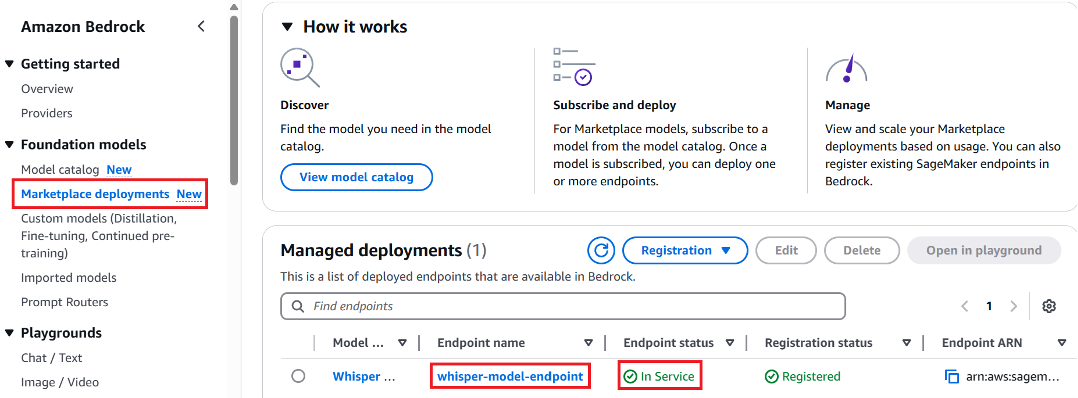
Task: Open Model catalog in sidebar
Action: [60, 169]
